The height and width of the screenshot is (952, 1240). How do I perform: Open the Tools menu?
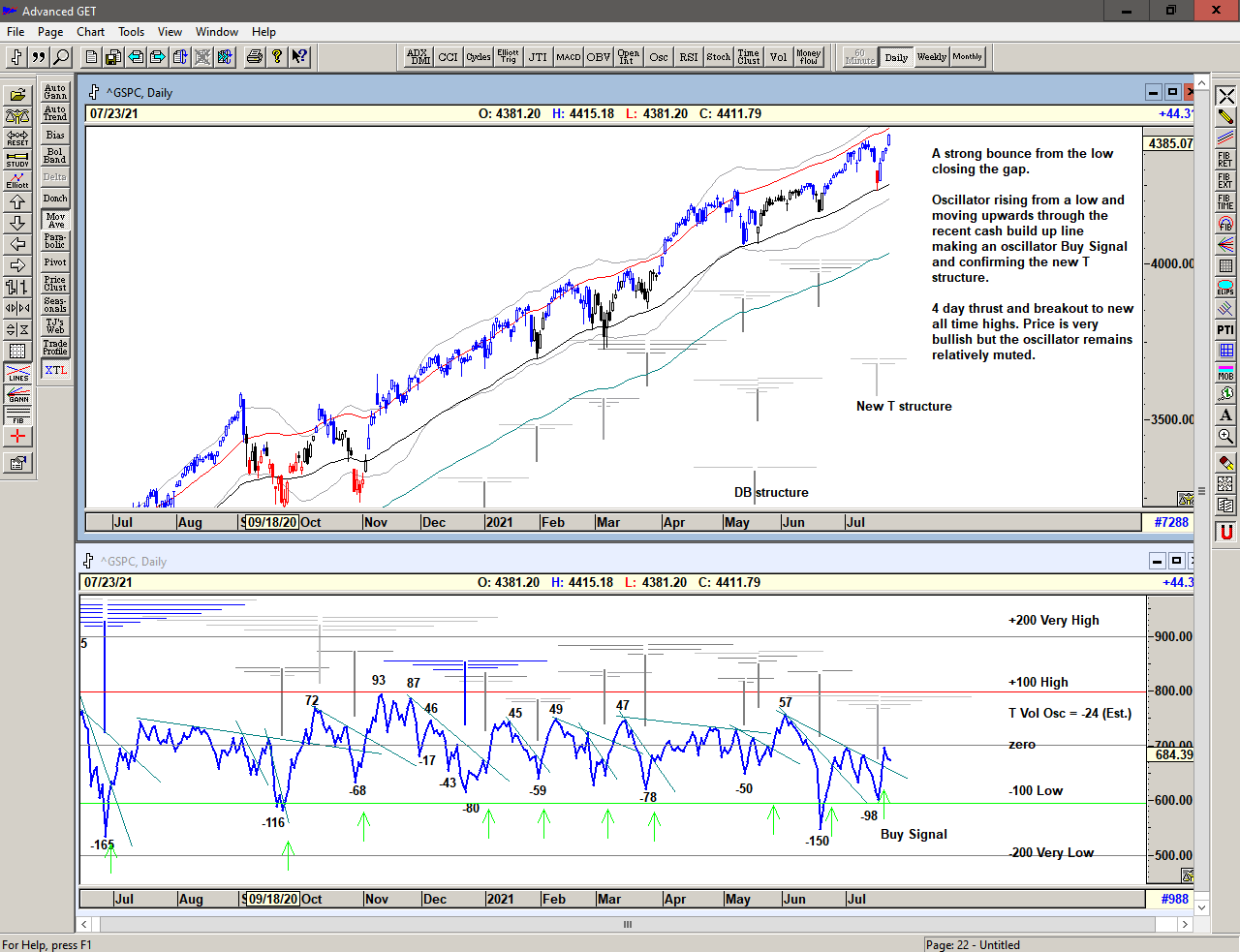pos(131,32)
